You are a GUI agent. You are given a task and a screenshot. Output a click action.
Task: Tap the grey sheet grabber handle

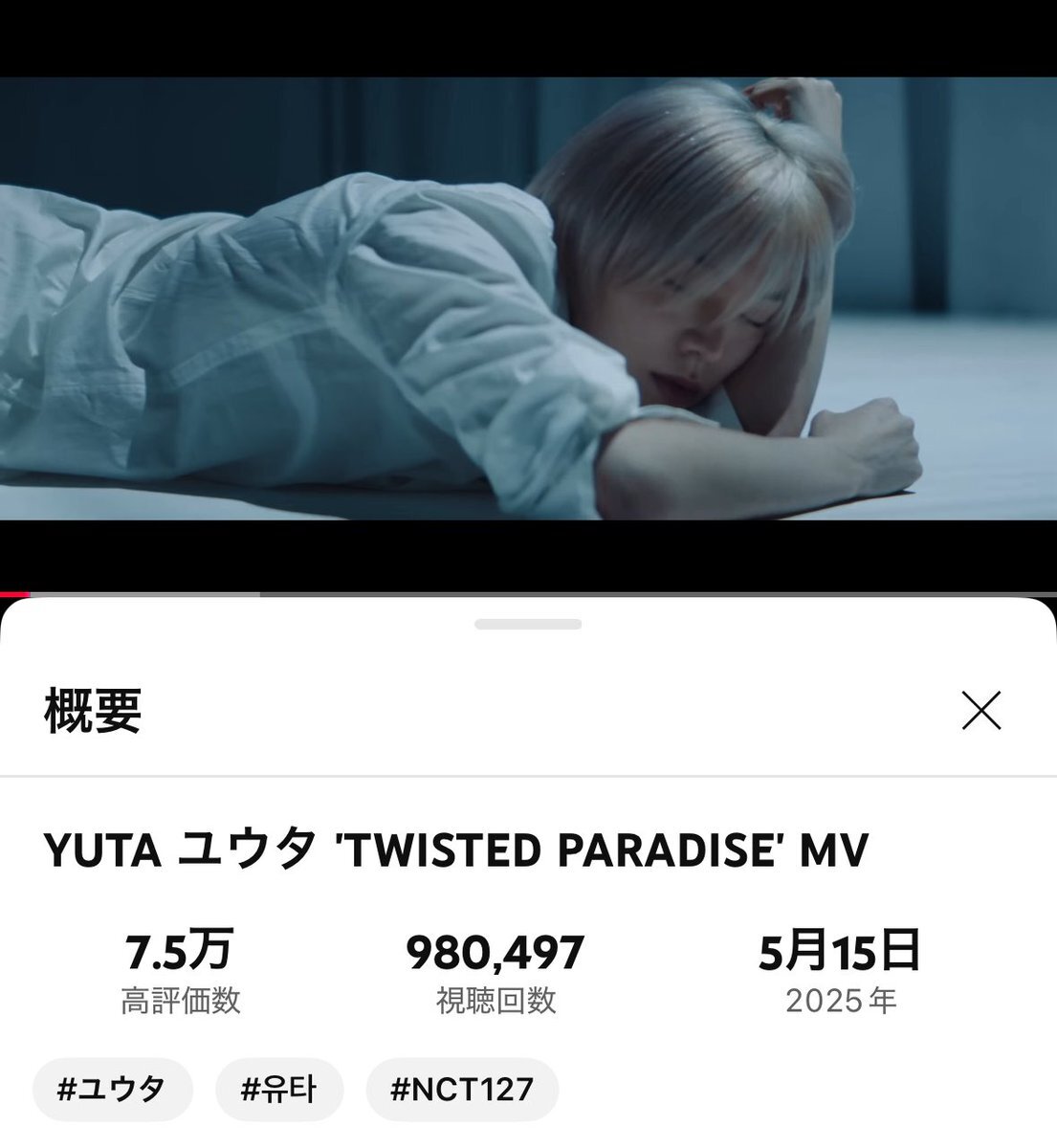pyautogui.click(x=528, y=625)
